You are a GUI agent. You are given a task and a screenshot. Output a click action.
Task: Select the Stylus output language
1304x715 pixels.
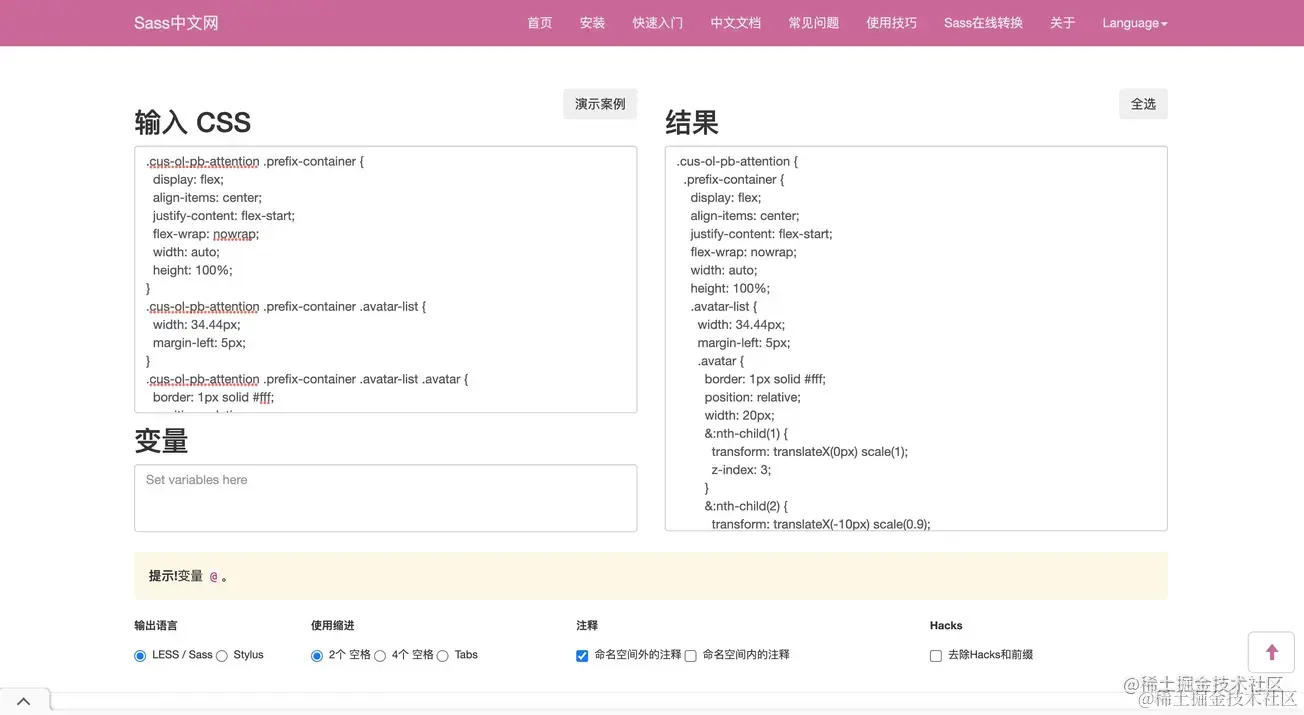pos(222,655)
